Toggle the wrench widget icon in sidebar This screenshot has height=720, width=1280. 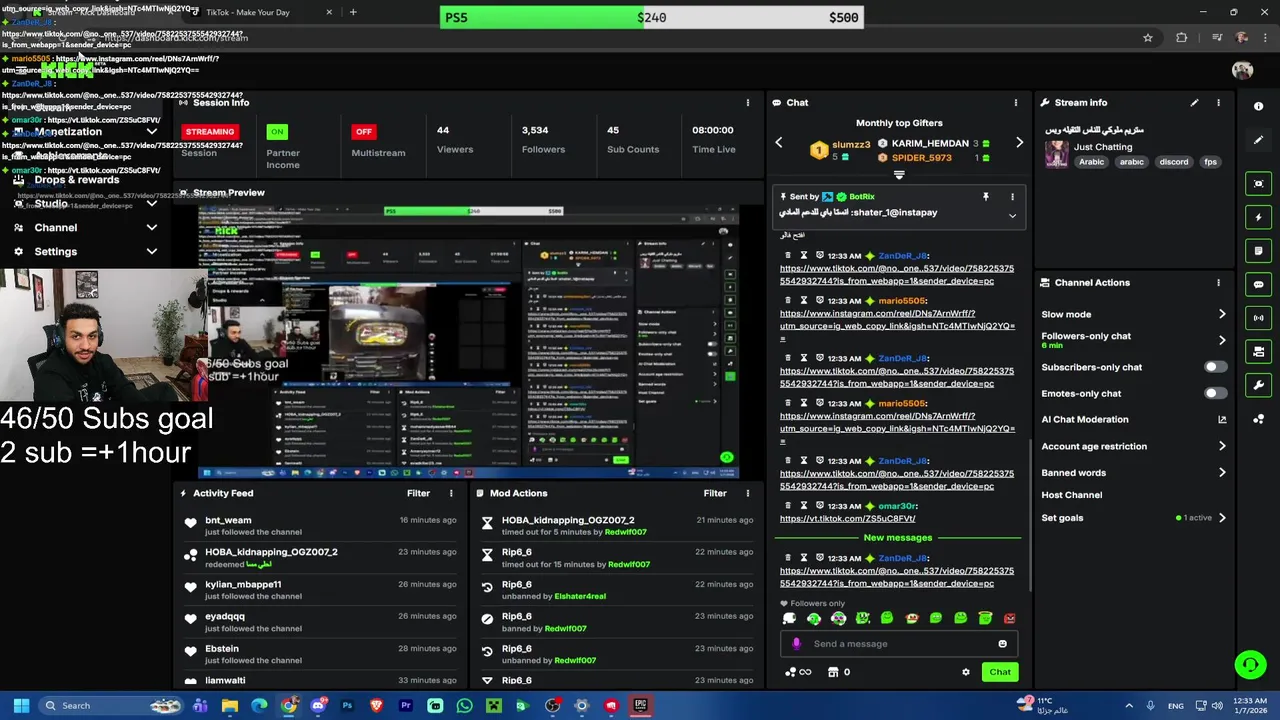point(1259,385)
